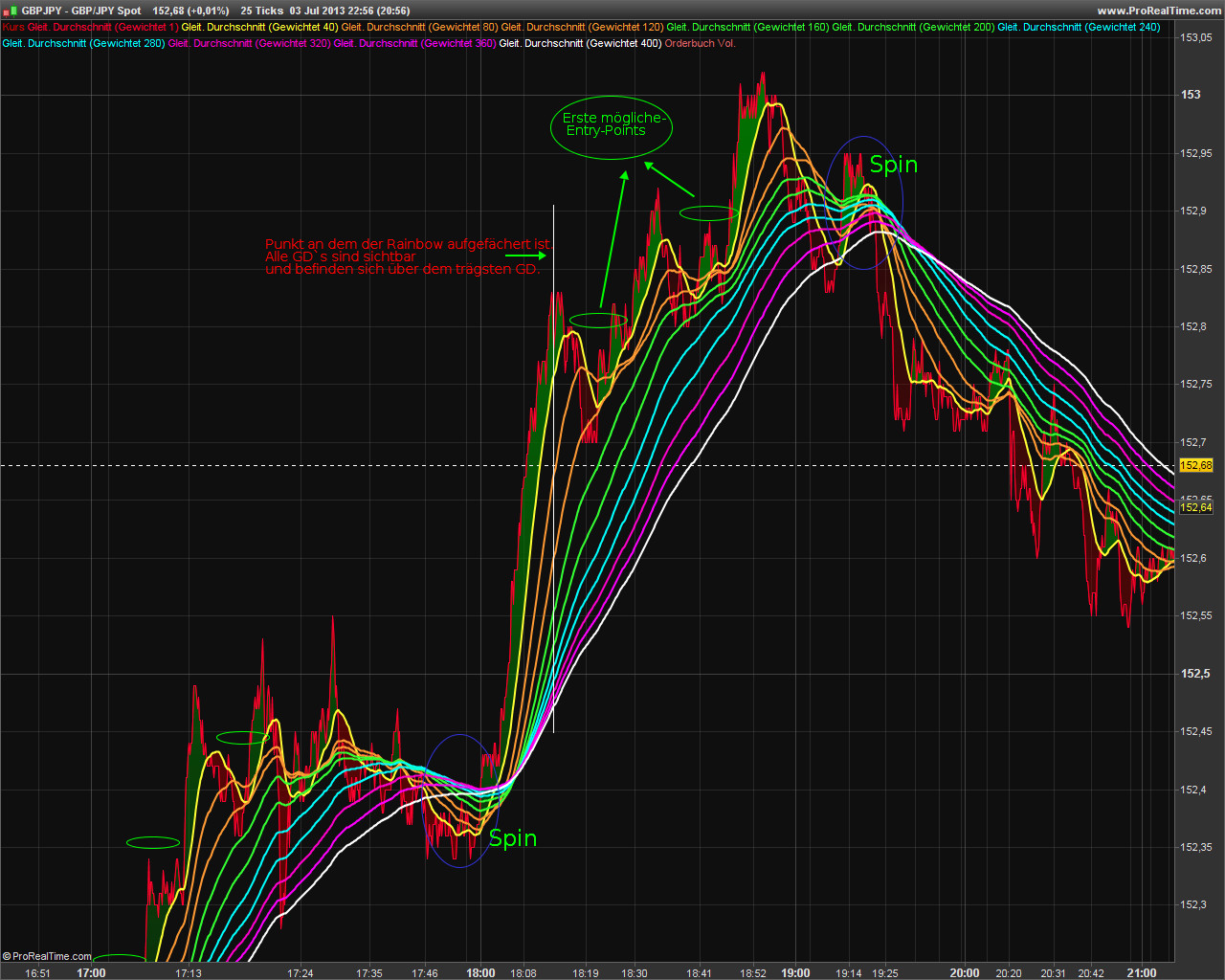Open the www.ProRealTime.com link

(x=1159, y=11)
